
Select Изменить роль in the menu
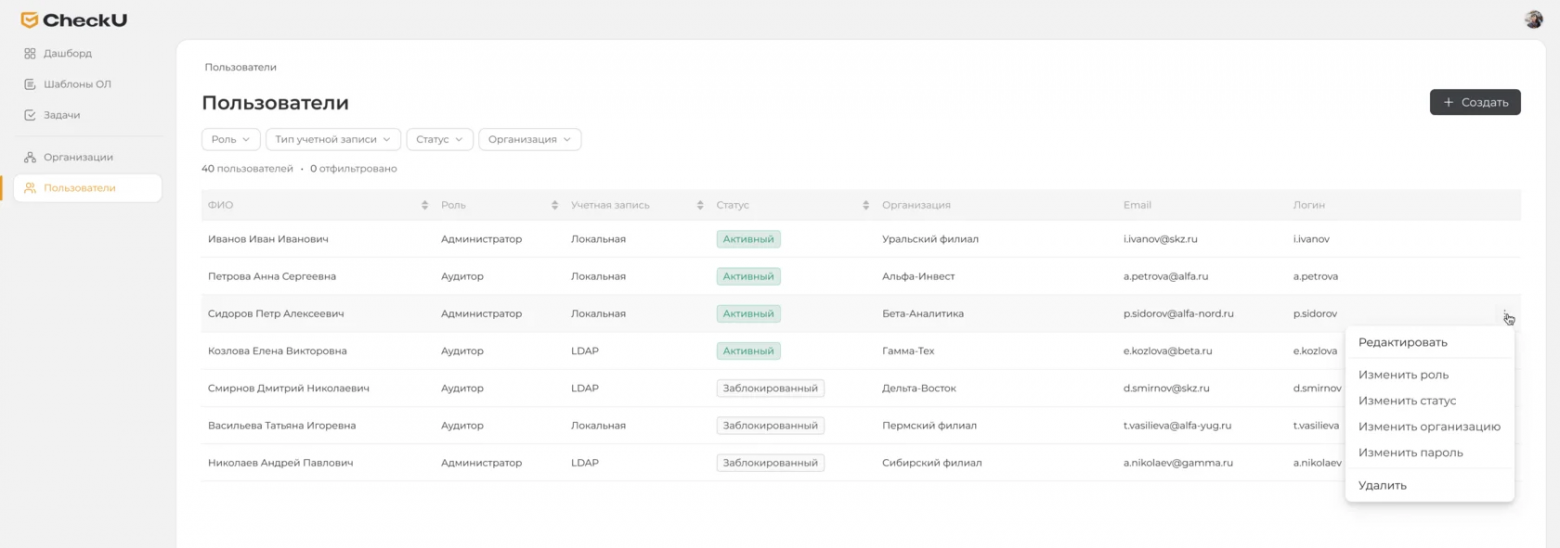1403,375
